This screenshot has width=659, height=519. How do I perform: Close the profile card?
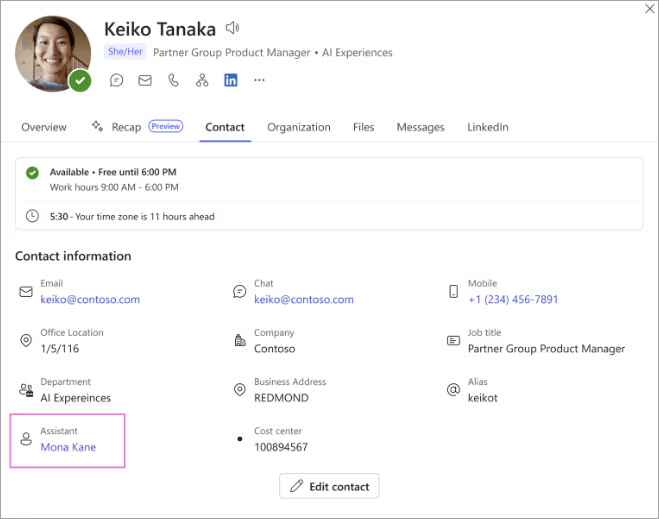tap(649, 9)
